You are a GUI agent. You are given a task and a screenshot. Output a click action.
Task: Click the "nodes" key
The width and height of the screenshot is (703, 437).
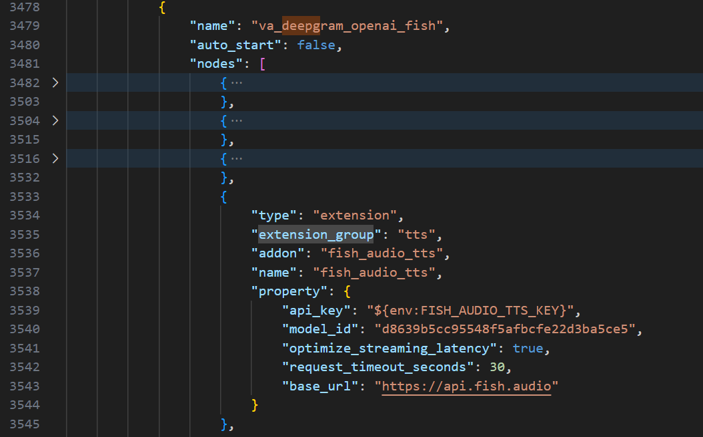point(217,64)
